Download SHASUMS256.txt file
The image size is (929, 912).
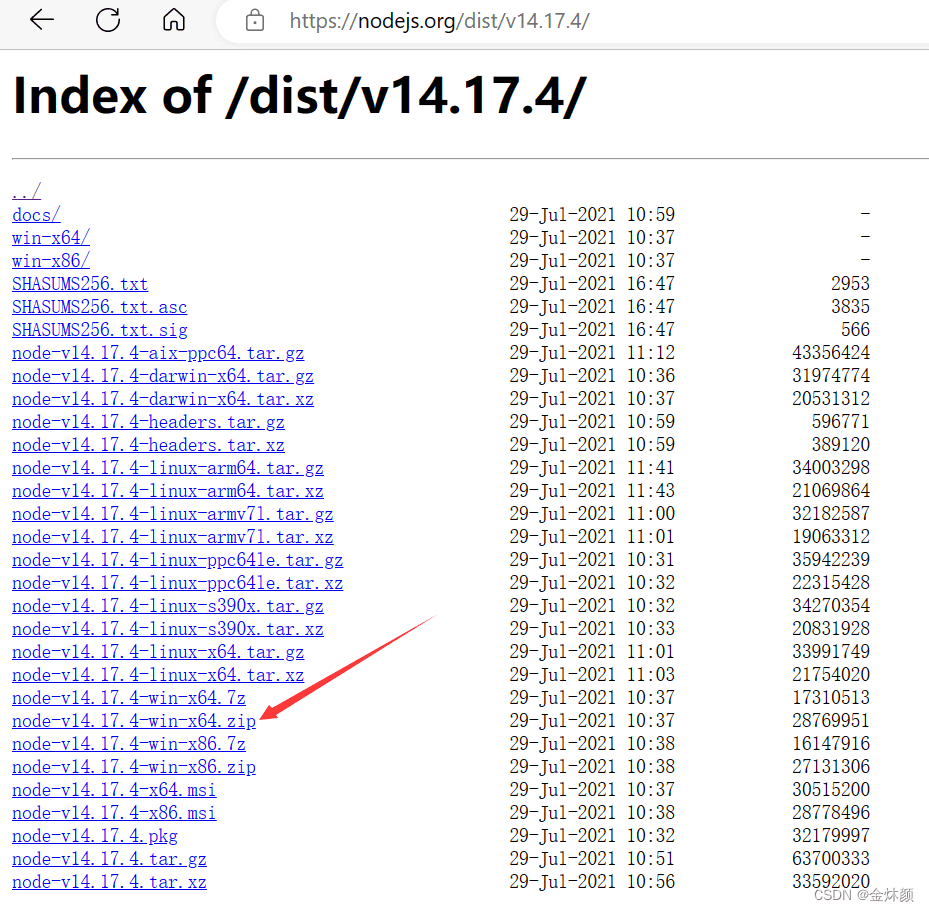pyautogui.click(x=80, y=284)
